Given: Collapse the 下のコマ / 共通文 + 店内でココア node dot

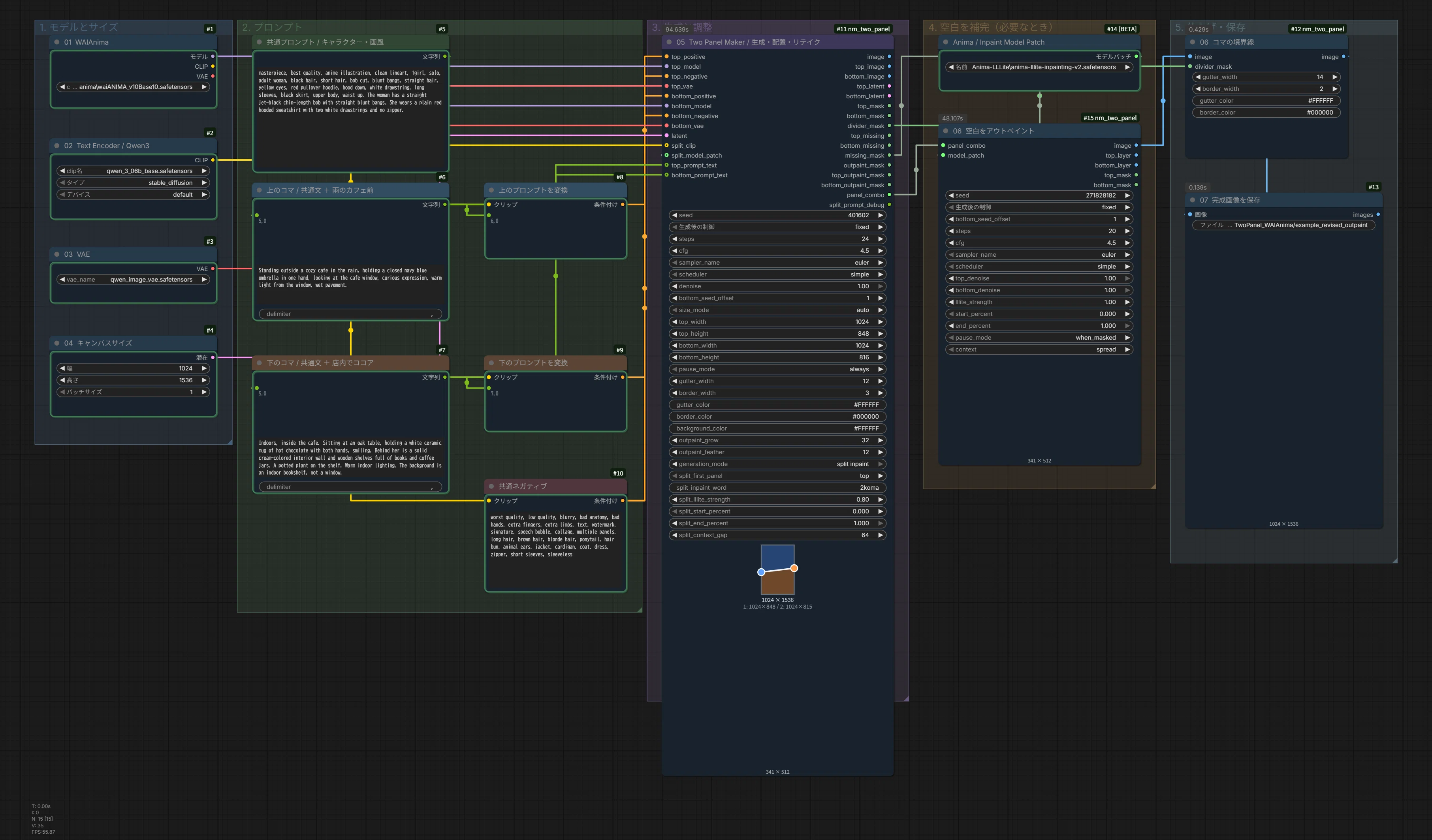Looking at the screenshot, I should pos(259,363).
